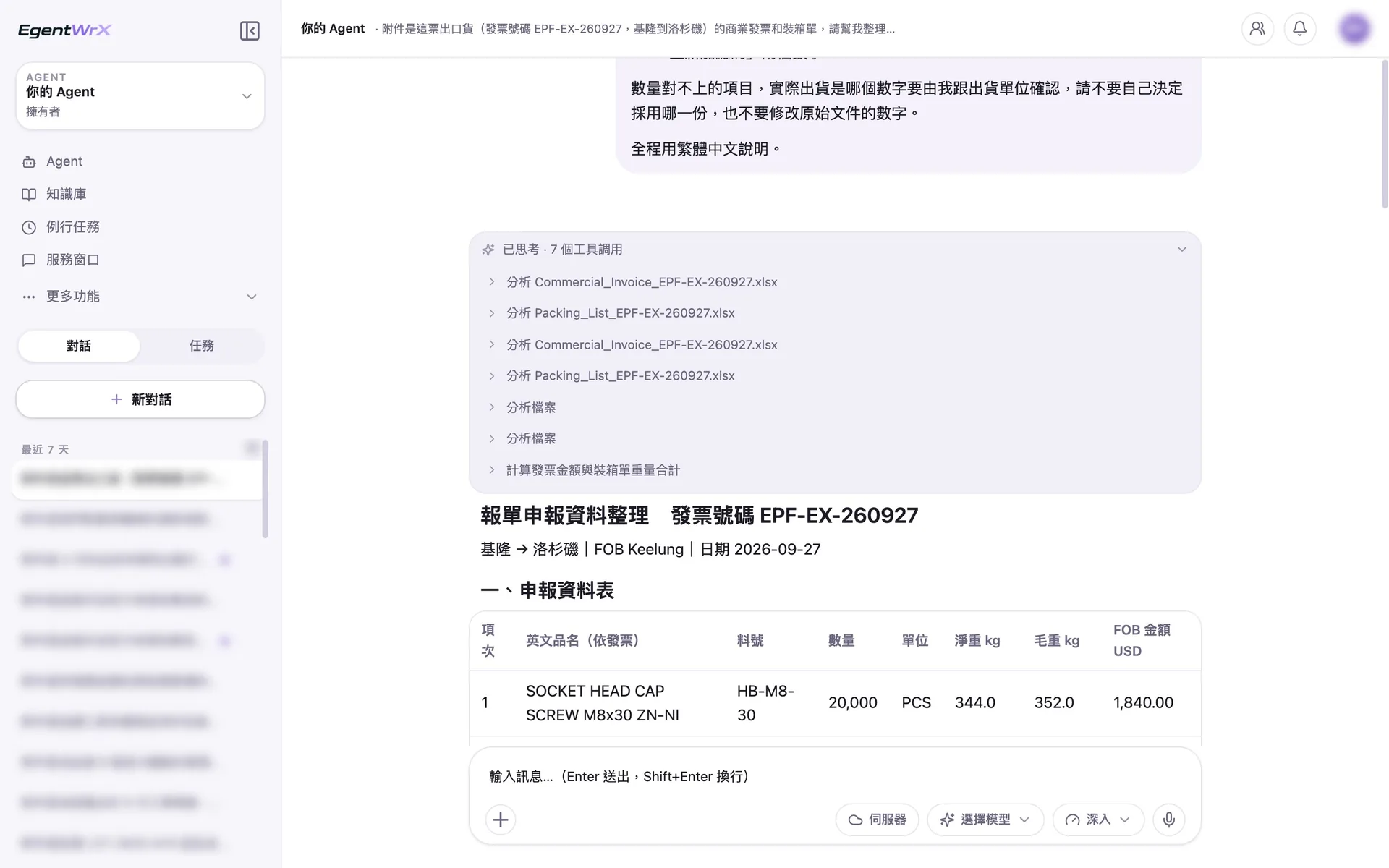
Task: Open 深入 depth dropdown
Action: tap(1098, 820)
